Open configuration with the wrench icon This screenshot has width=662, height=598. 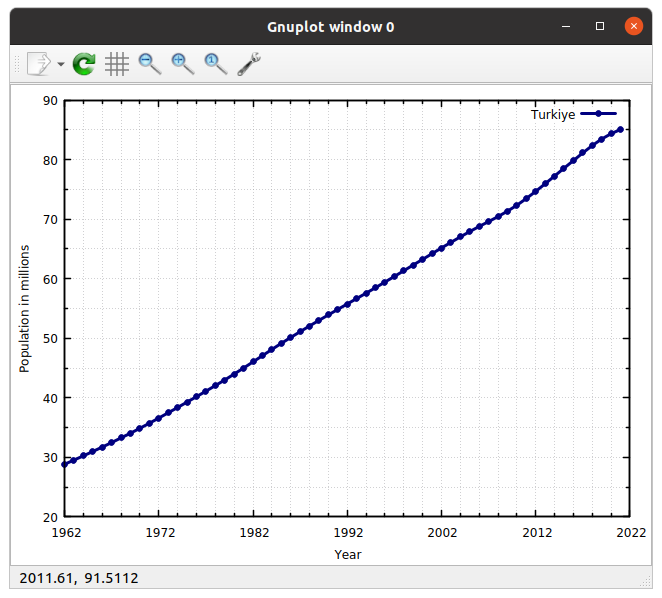coord(249,64)
